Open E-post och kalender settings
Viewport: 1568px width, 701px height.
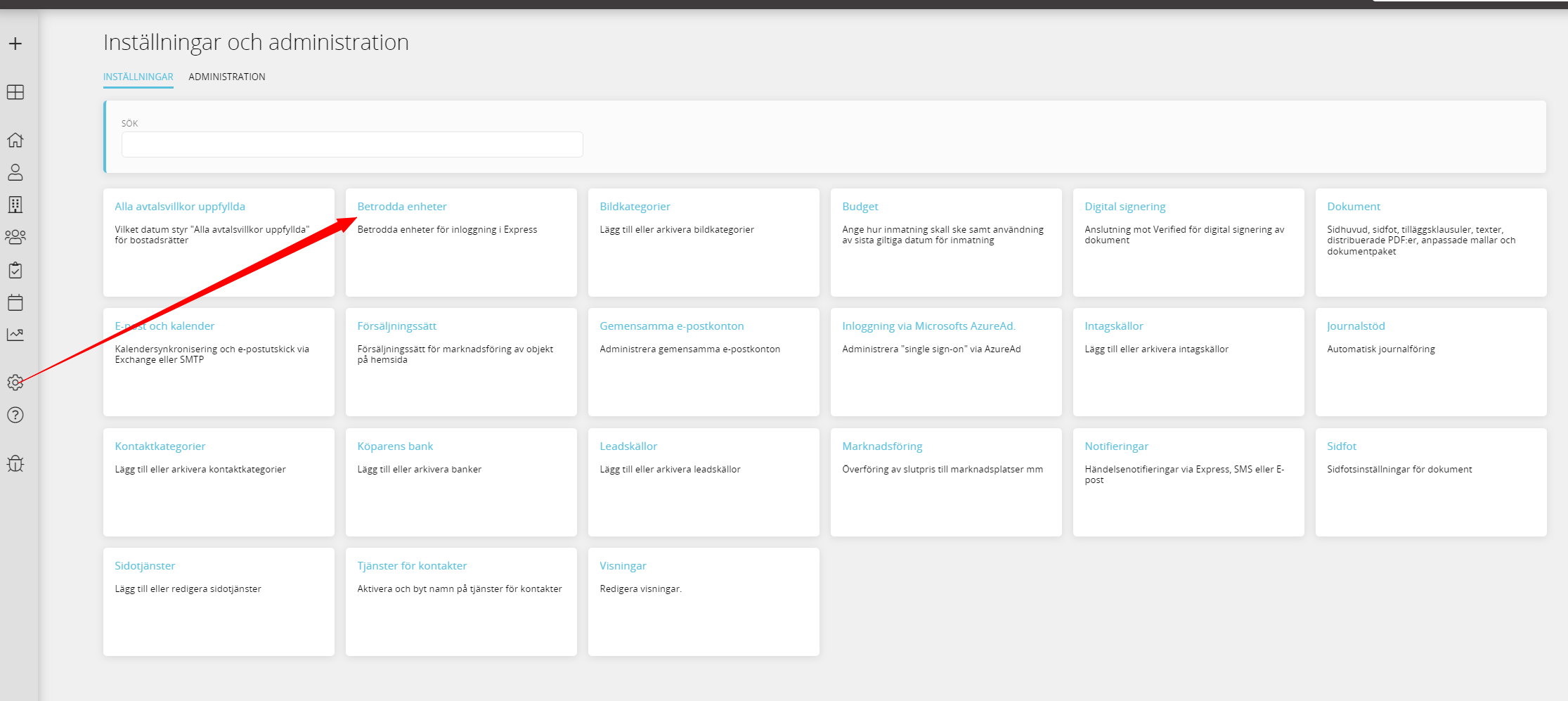pos(164,326)
